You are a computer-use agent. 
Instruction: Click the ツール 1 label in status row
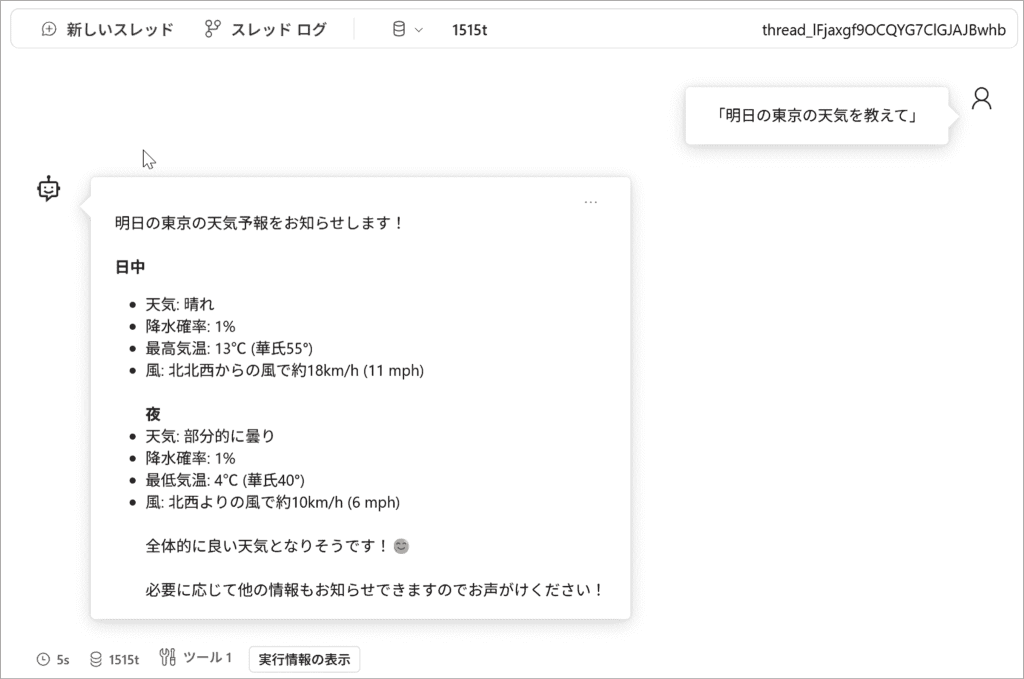click(x=209, y=658)
